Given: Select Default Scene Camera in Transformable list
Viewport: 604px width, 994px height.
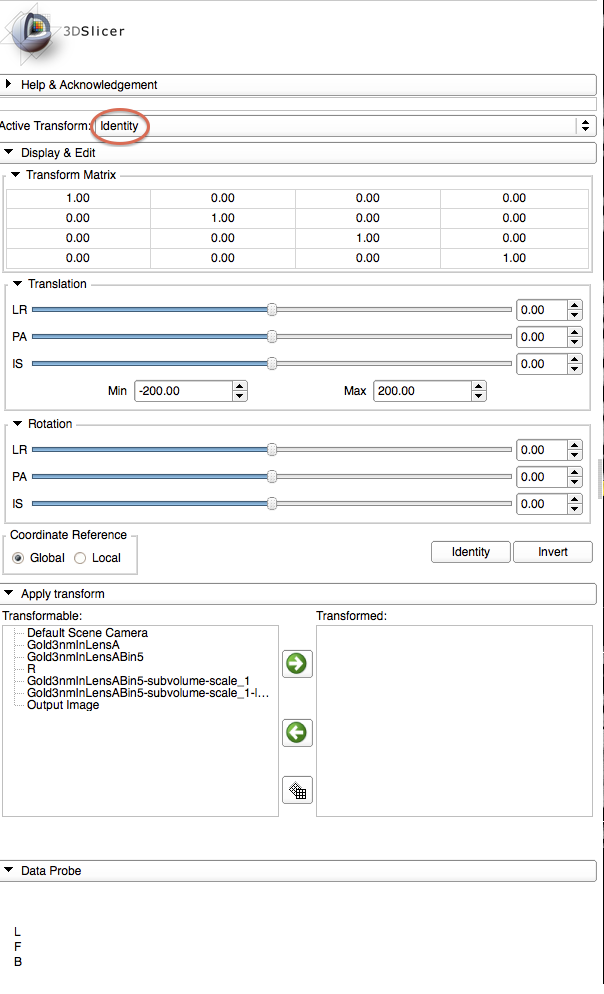Looking at the screenshot, I should tap(87, 633).
